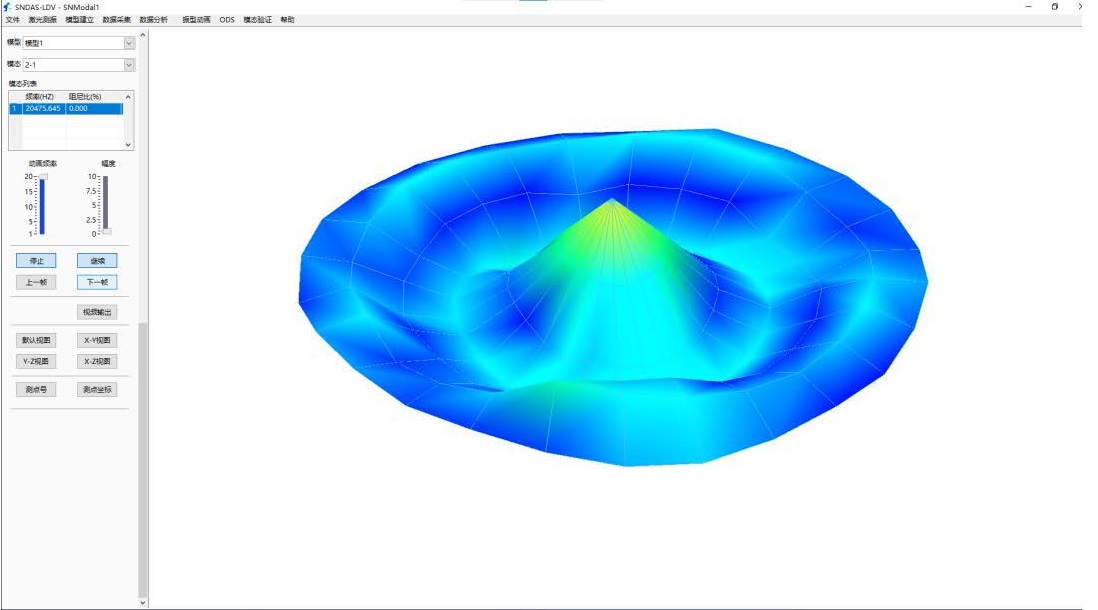Screen dimensions: 1098x610
Task: Open the ODS menu
Action: [227, 20]
